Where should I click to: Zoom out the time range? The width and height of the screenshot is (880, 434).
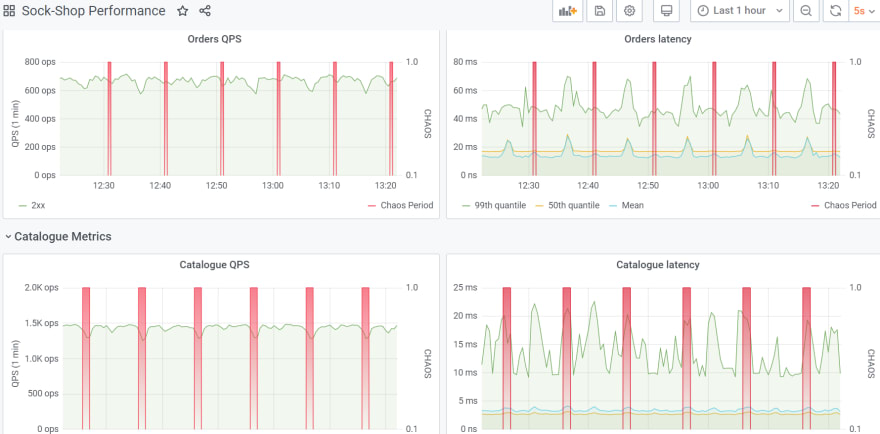pos(806,11)
